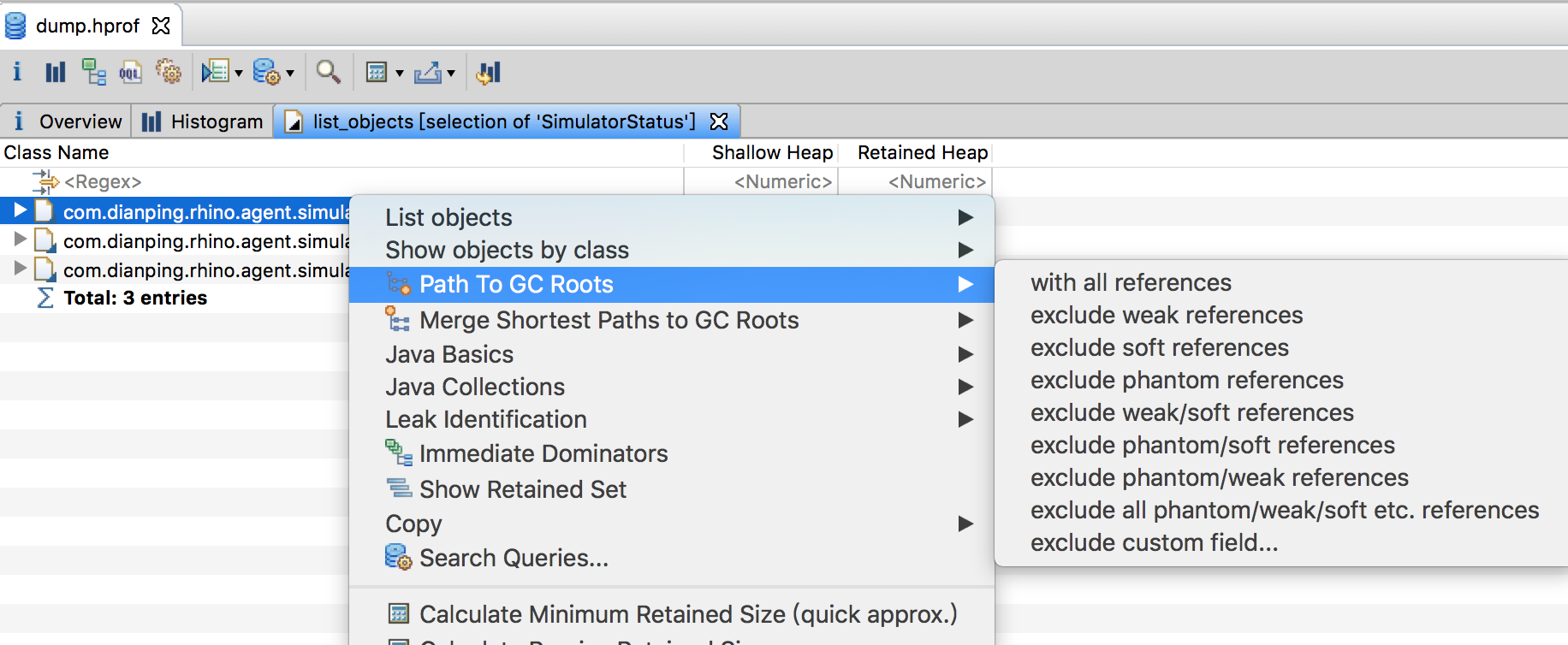
Task: Expand the selected first com.dianping row
Action: coord(21,210)
